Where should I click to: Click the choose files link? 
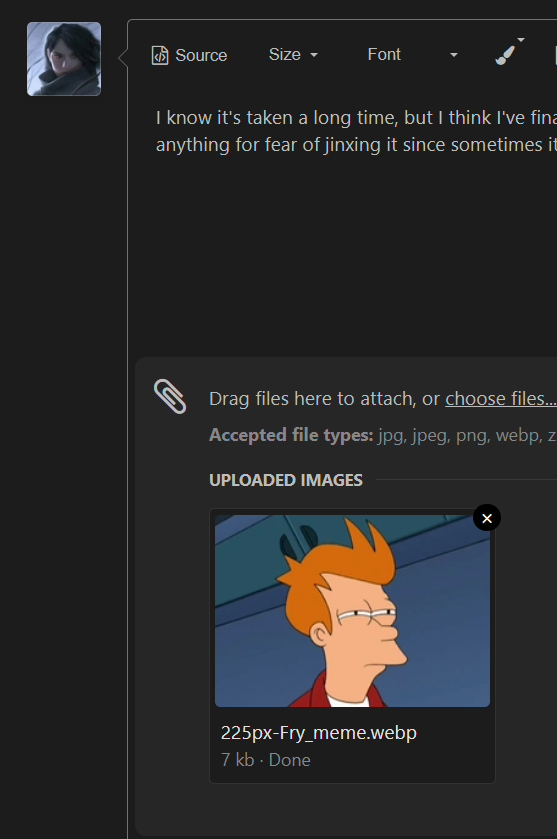(501, 399)
